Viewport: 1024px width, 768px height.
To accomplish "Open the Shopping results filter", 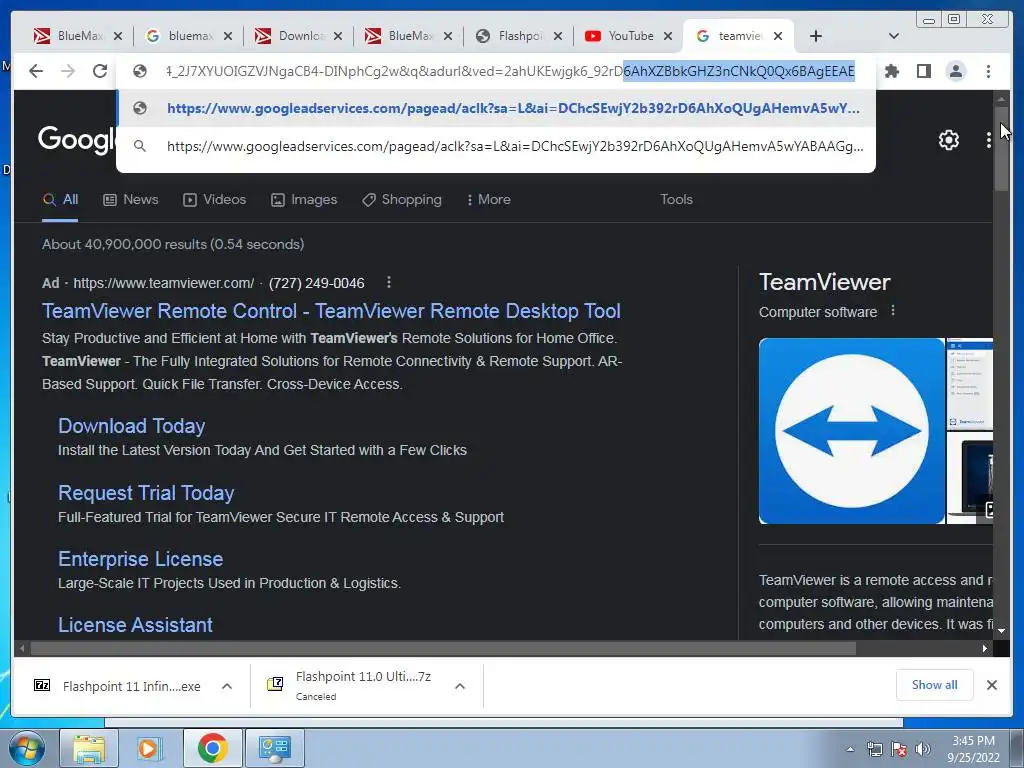I will pyautogui.click(x=402, y=200).
